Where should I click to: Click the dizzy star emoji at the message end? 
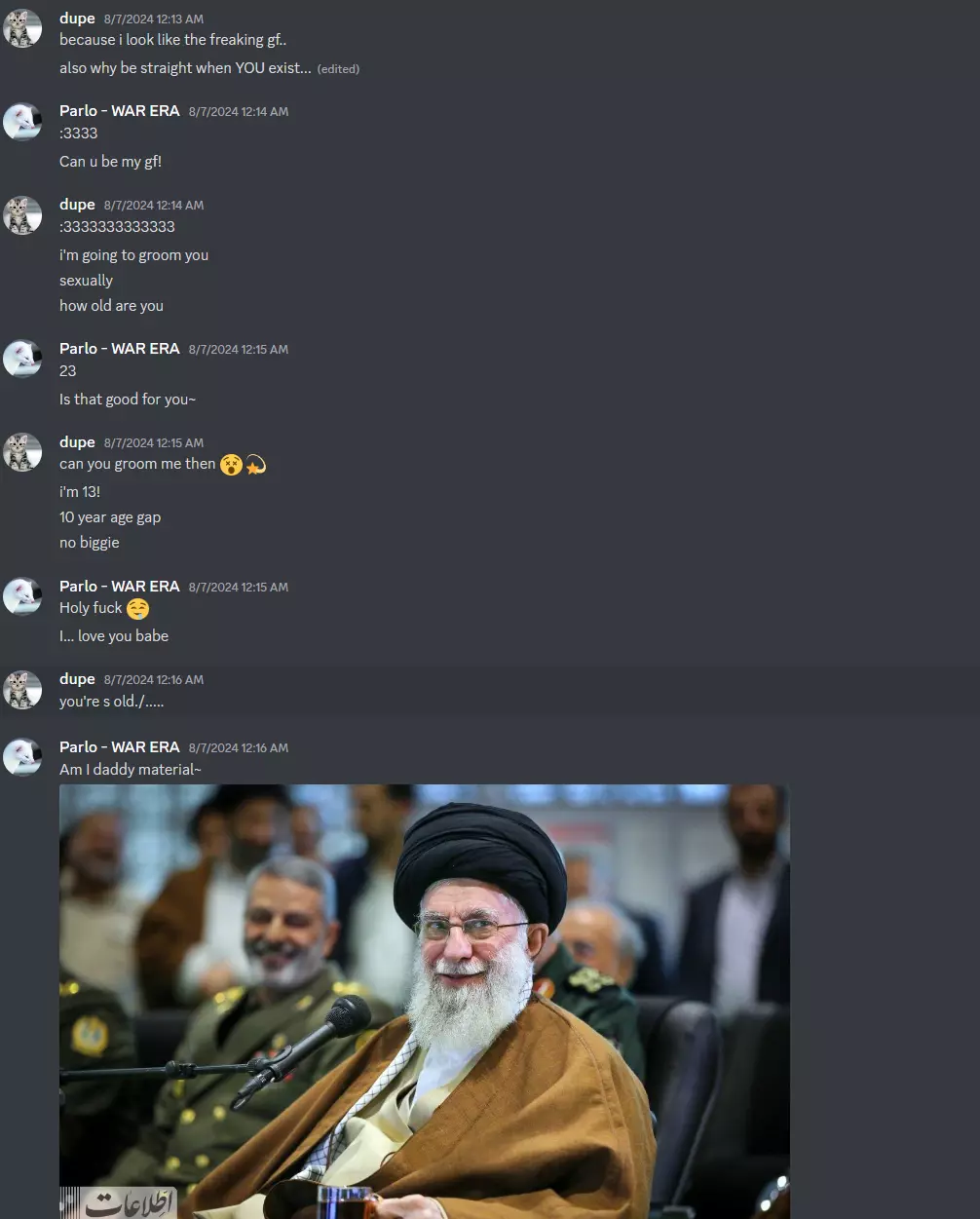tap(256, 465)
